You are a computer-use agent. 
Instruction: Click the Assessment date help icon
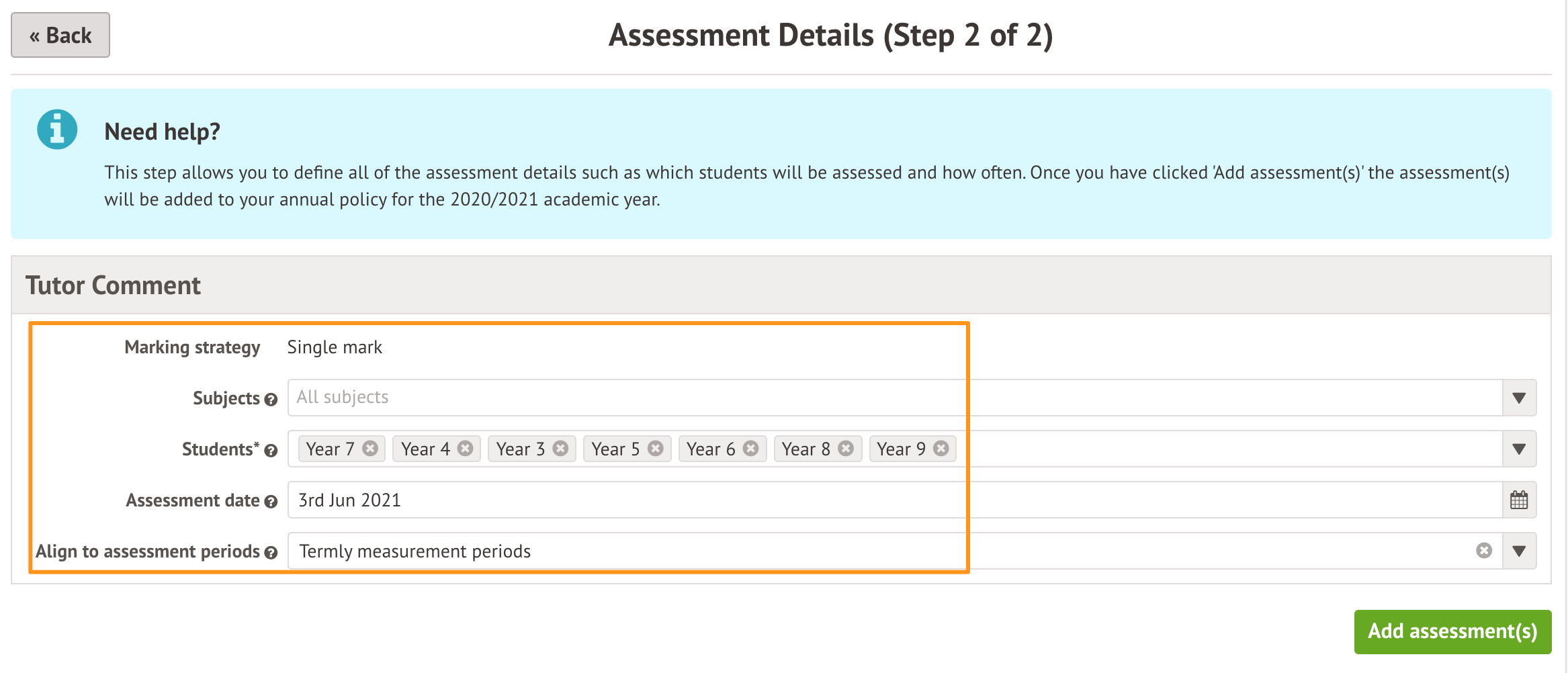tap(271, 502)
